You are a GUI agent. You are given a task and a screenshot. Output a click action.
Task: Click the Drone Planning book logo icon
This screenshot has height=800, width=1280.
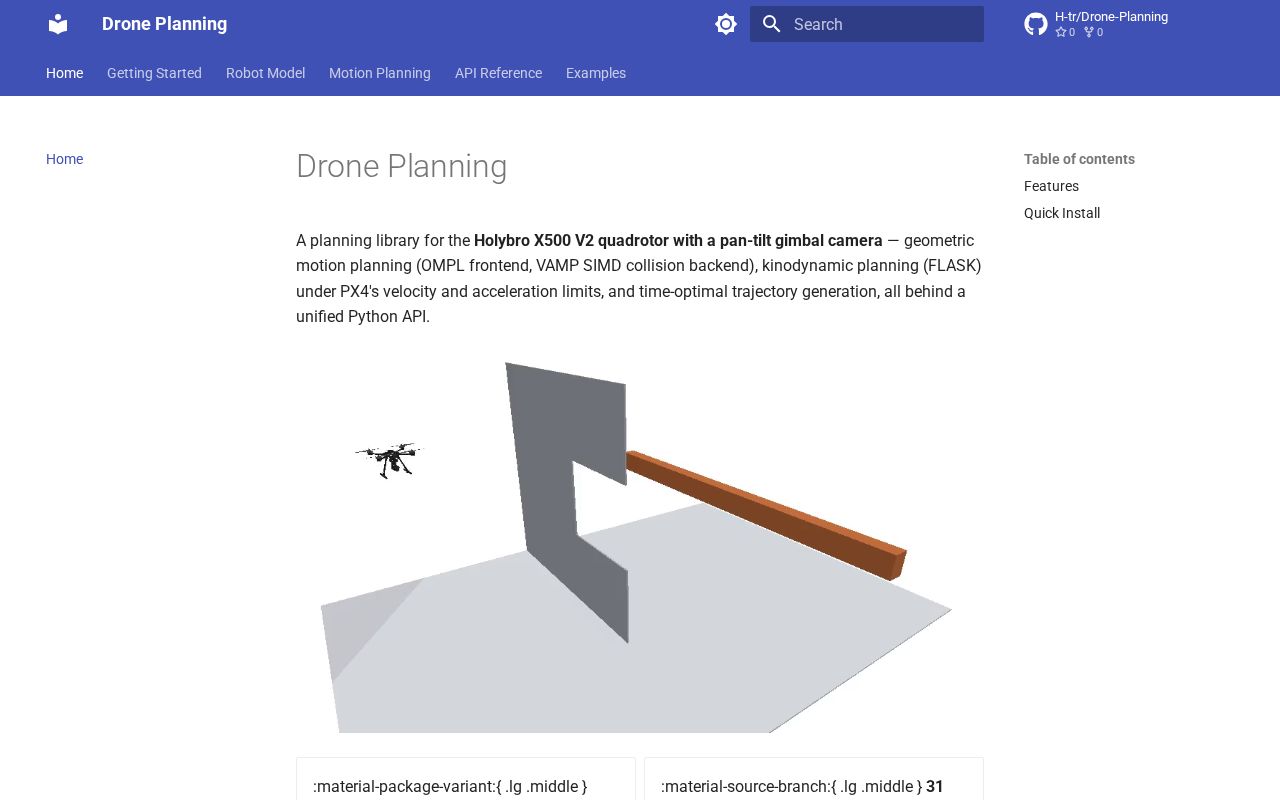pos(58,24)
